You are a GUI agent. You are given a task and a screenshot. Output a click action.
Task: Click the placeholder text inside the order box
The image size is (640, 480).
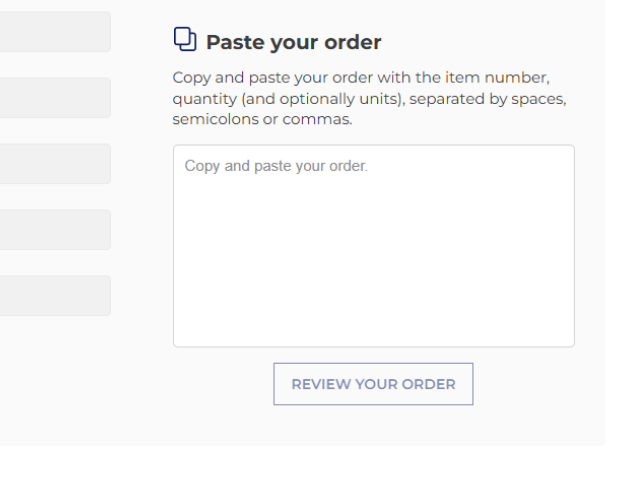[x=276, y=166]
